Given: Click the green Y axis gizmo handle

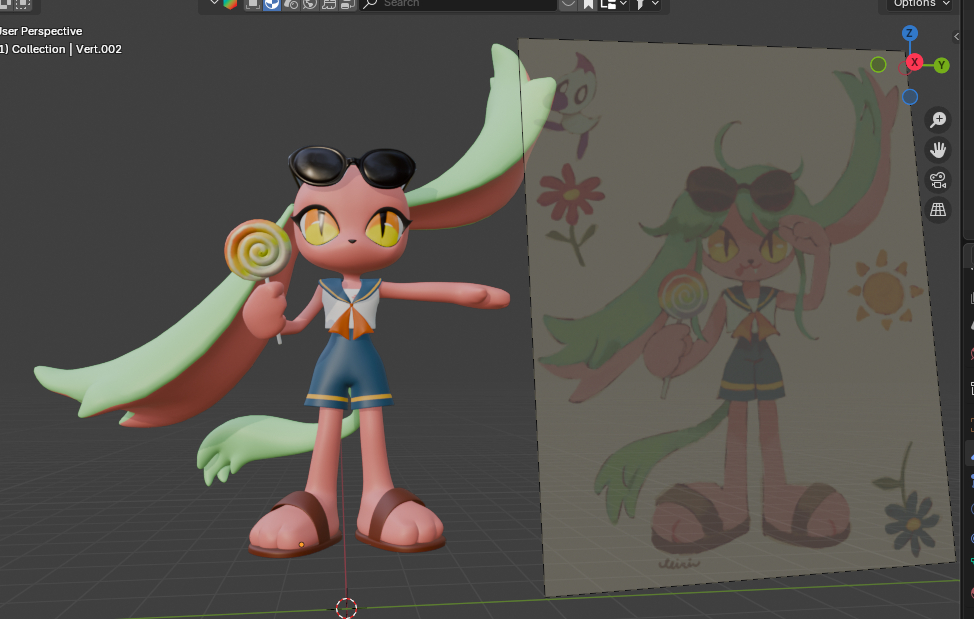Looking at the screenshot, I should click(x=941, y=66).
